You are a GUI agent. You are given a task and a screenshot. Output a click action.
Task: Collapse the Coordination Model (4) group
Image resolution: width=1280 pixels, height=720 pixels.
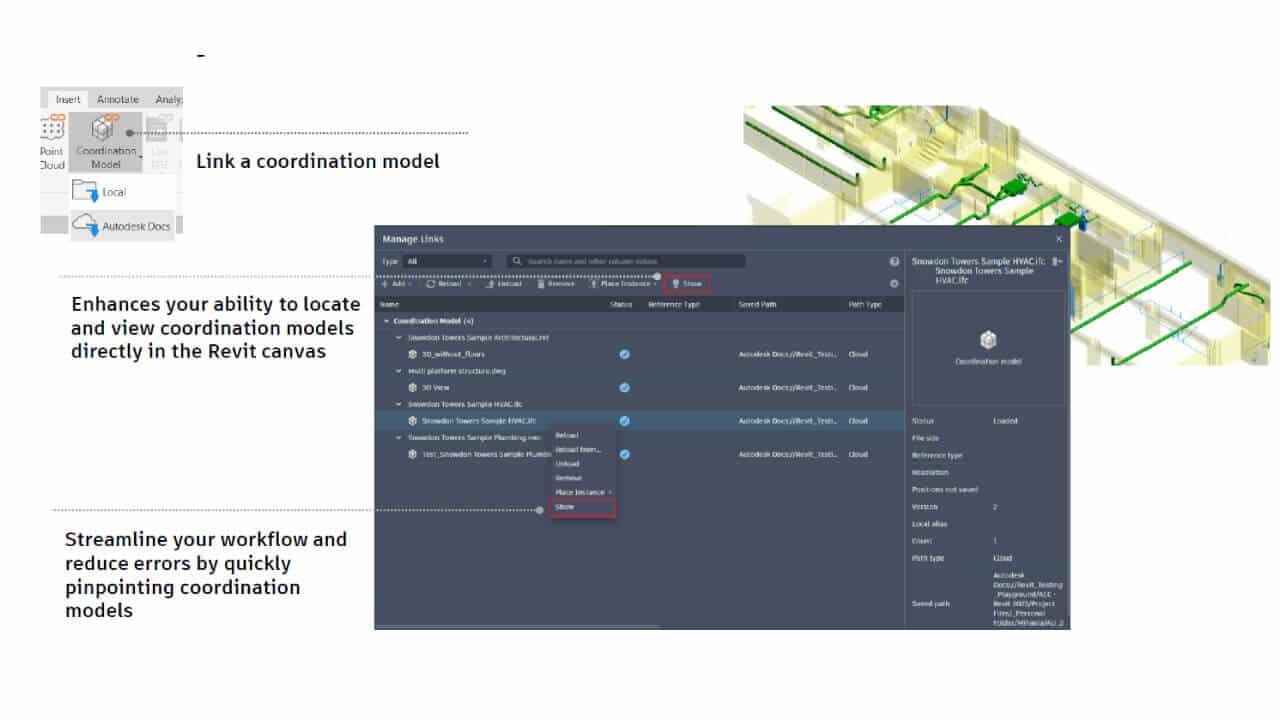click(x=386, y=321)
